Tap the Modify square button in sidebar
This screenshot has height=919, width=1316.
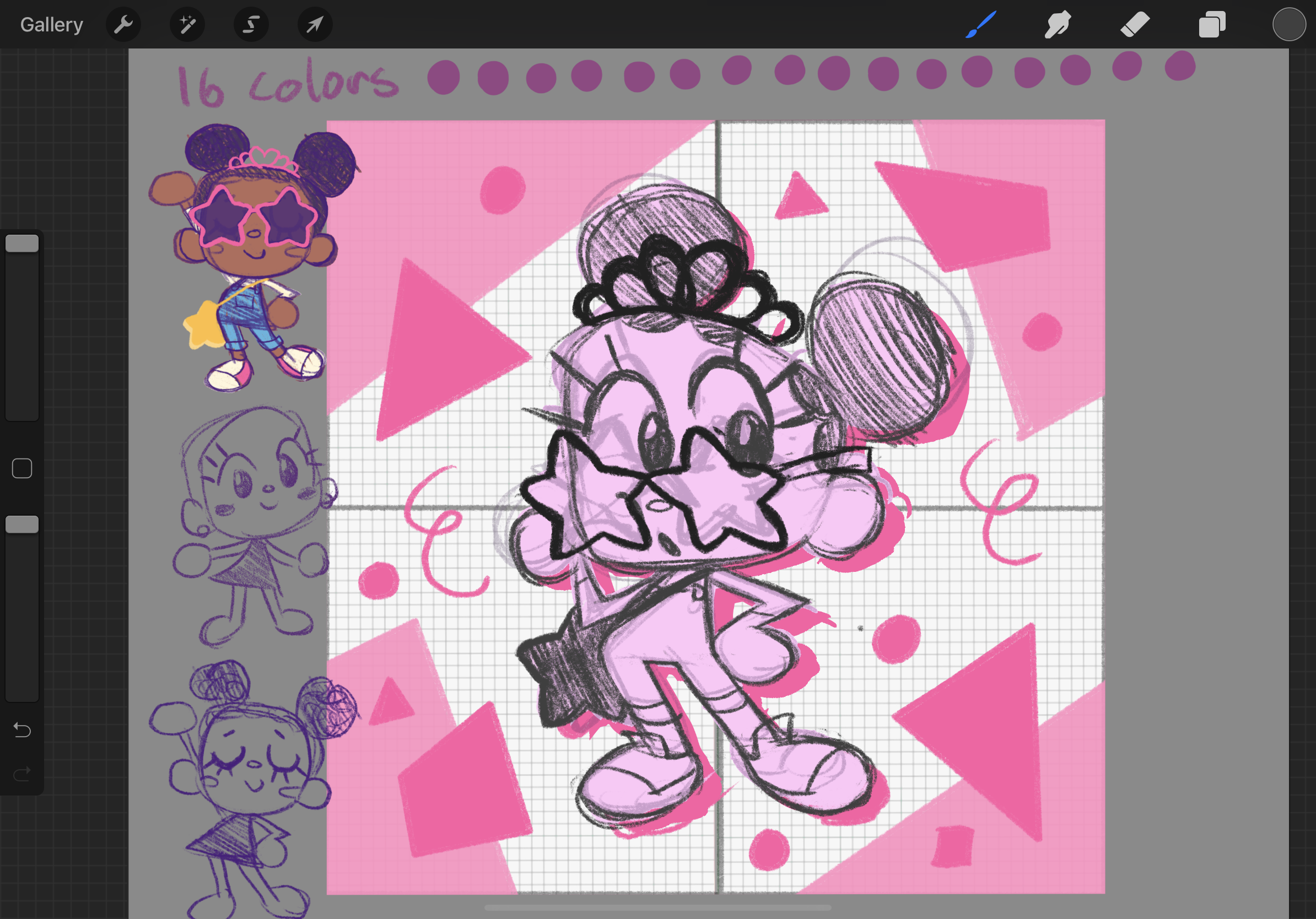click(x=22, y=468)
